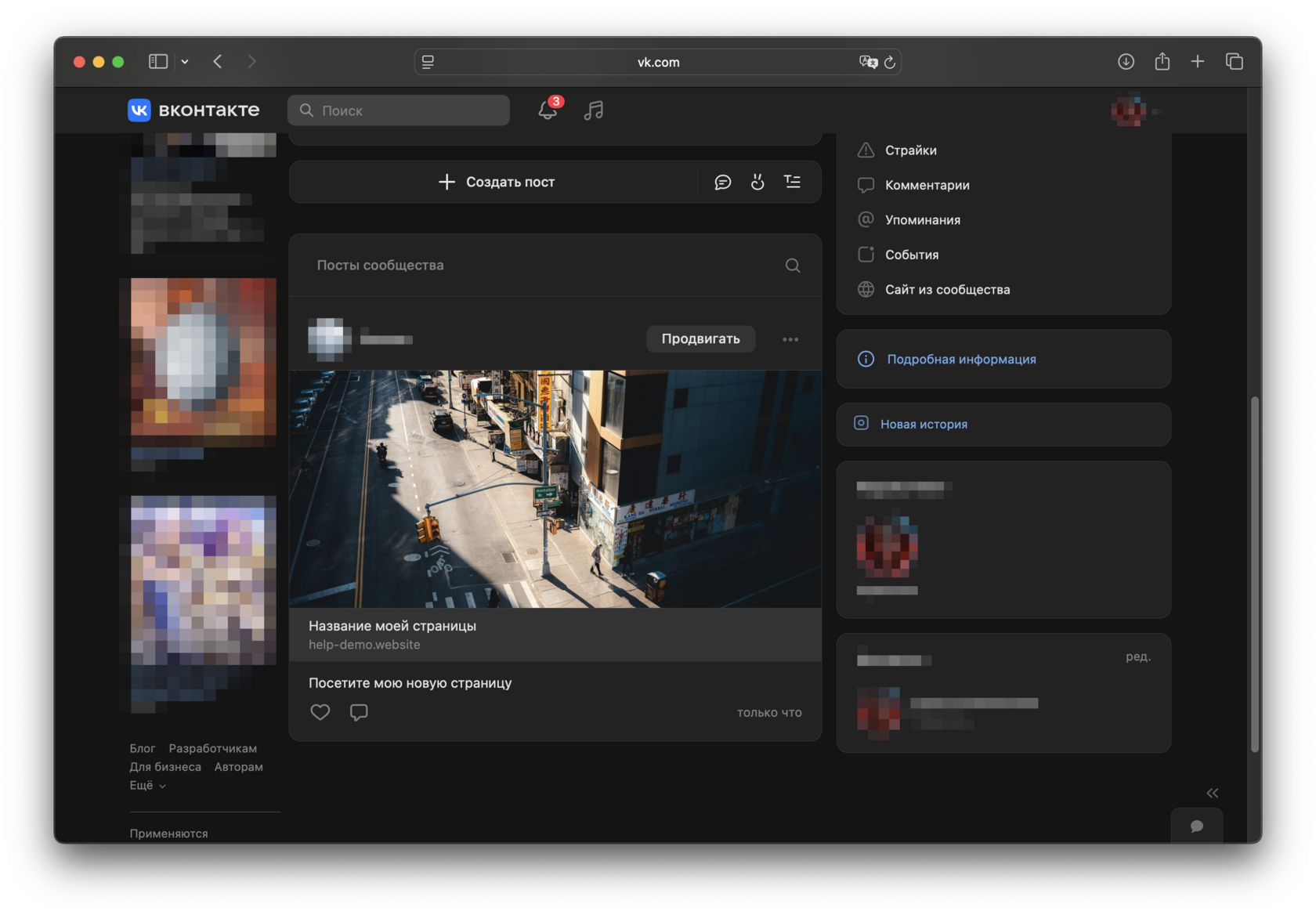Toggle the Safari sidebar

tap(158, 62)
